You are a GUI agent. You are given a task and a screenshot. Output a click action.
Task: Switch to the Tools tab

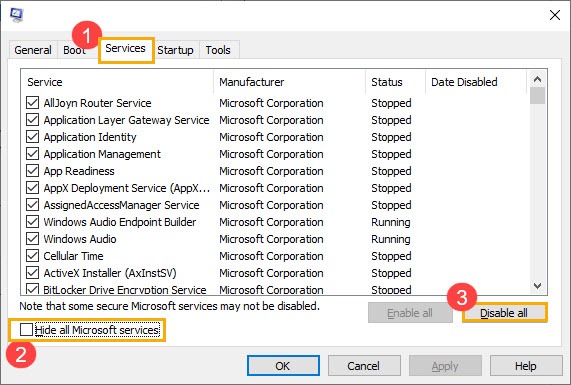(x=218, y=50)
